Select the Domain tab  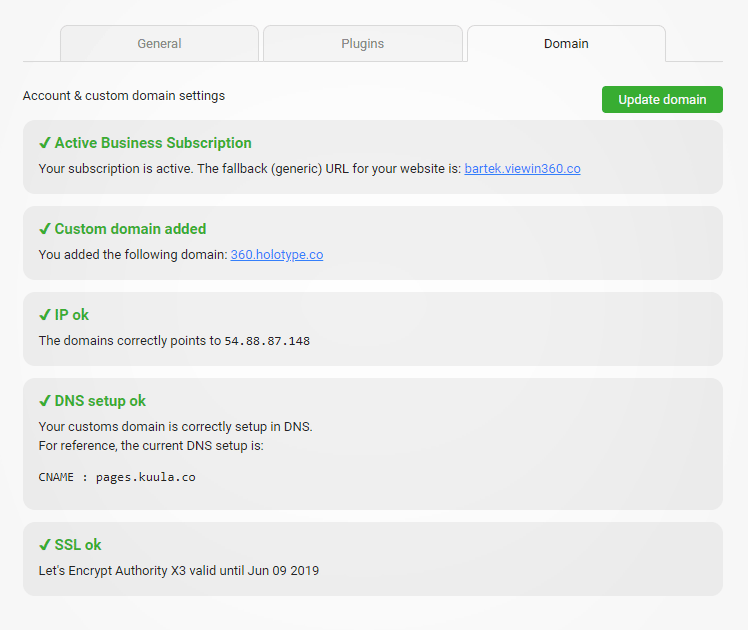pyautogui.click(x=566, y=43)
